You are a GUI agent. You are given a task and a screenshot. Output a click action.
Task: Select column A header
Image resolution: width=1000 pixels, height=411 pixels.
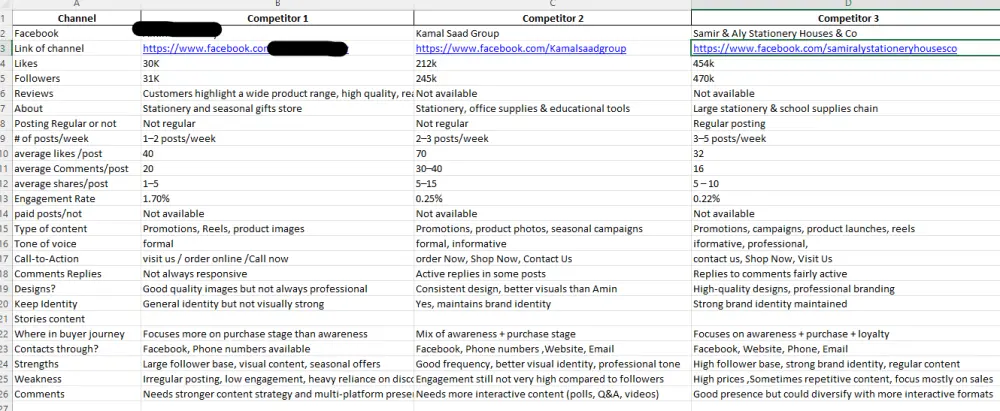click(76, 4)
